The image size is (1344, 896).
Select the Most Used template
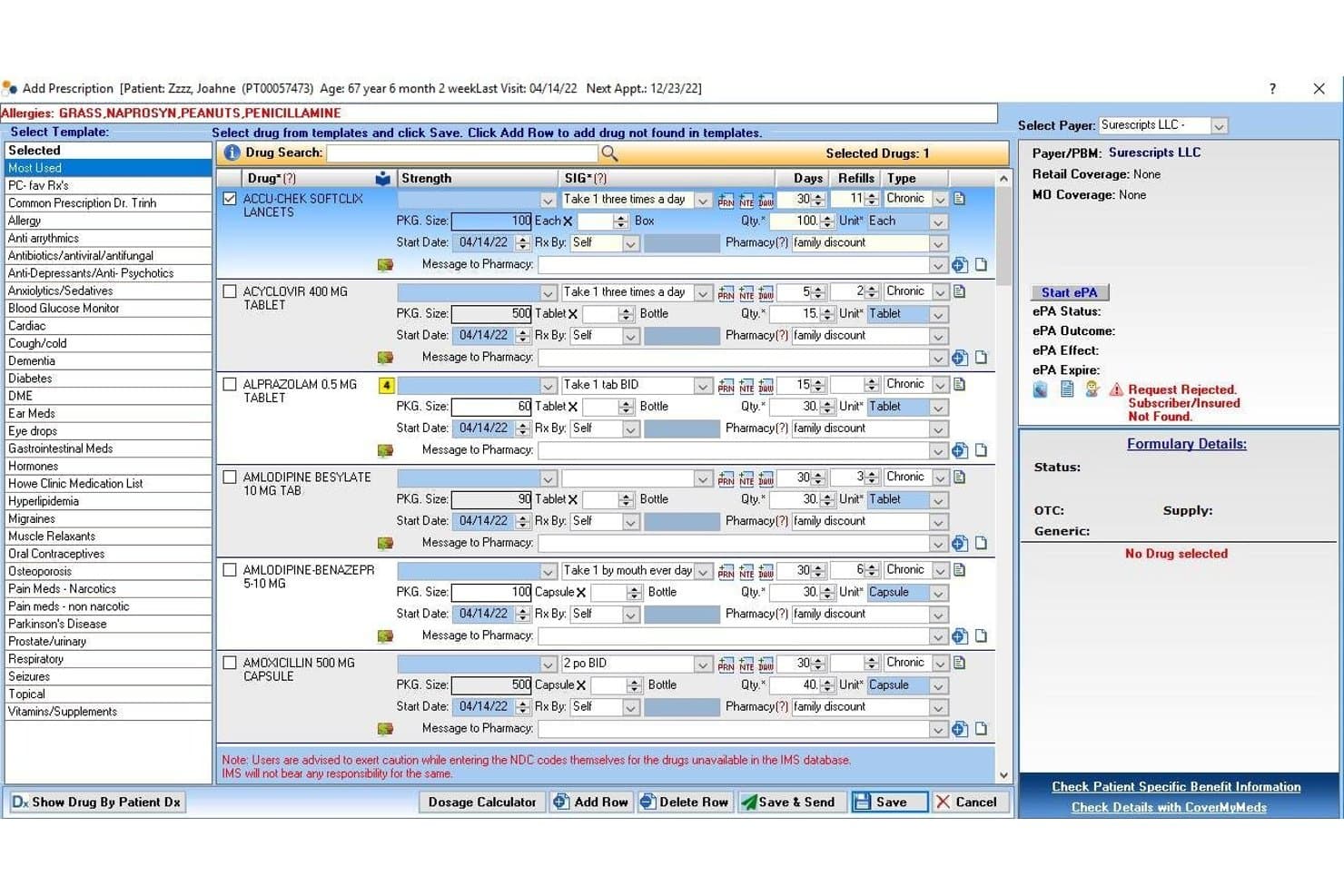coord(108,168)
